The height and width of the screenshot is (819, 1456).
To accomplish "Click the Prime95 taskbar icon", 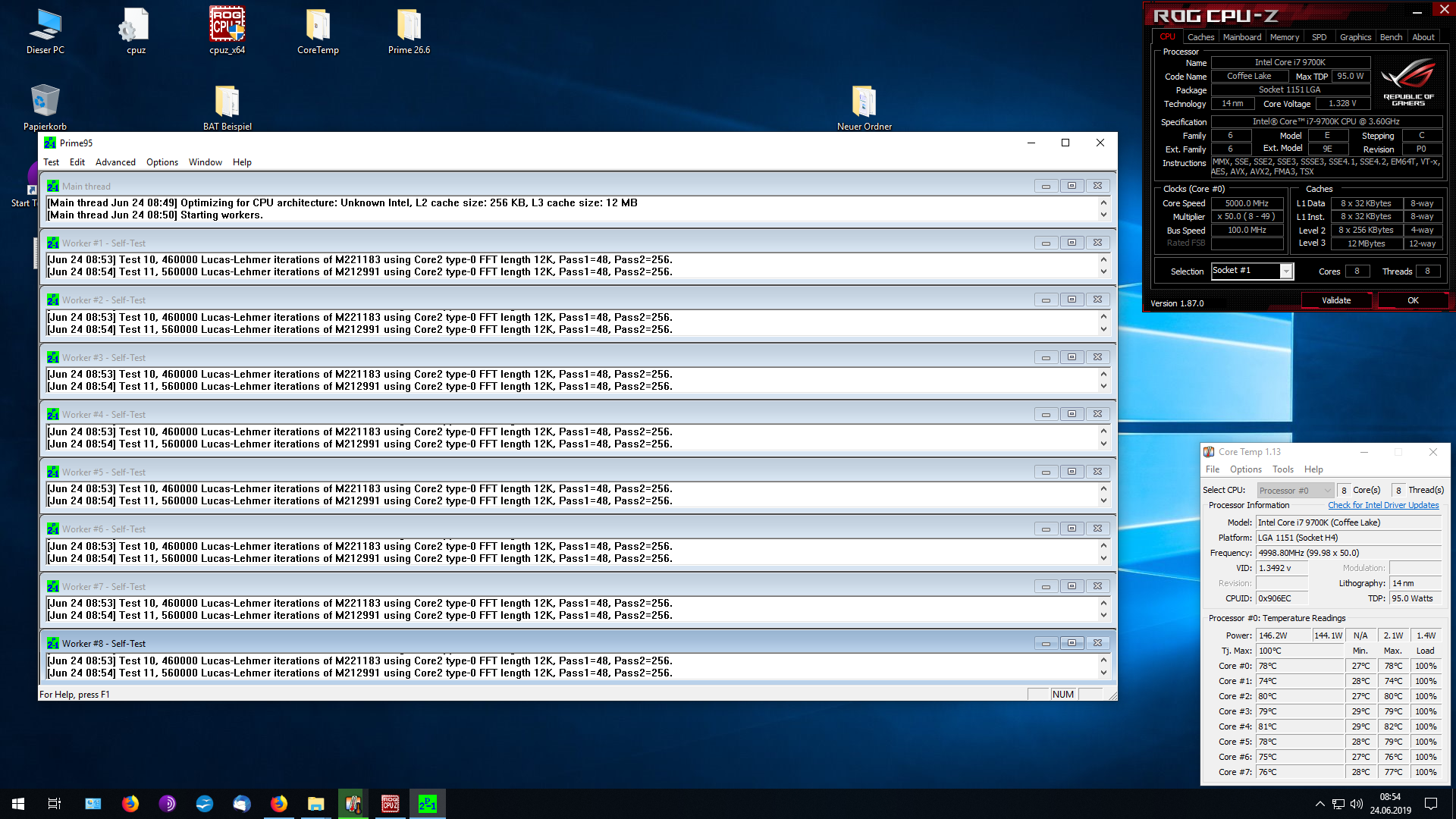I will tap(428, 804).
